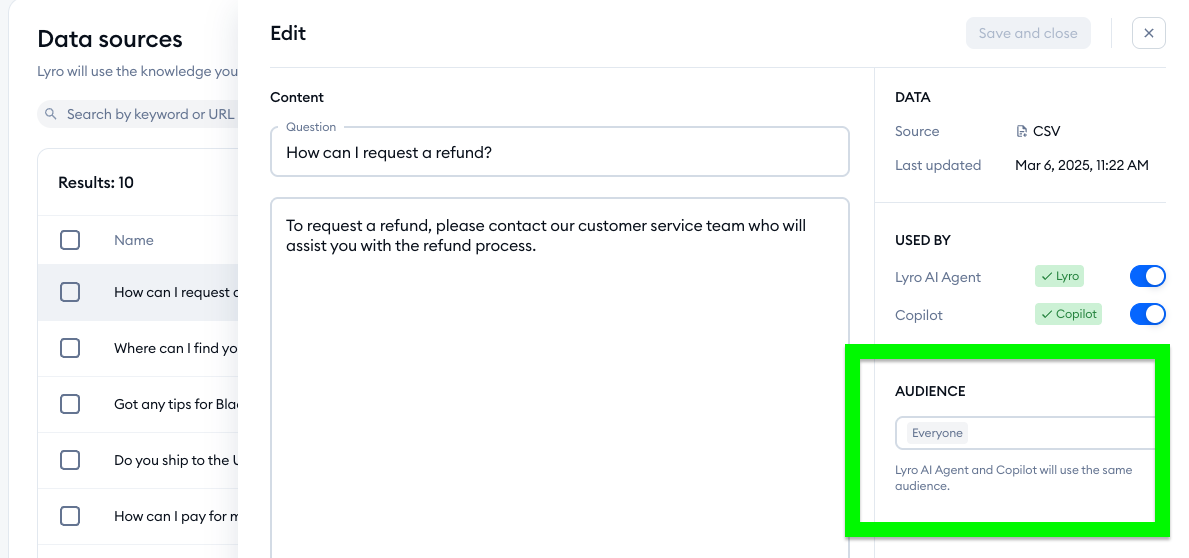Select the 'Where can I find' row checkbox
This screenshot has width=1189, height=558.
[x=70, y=348]
